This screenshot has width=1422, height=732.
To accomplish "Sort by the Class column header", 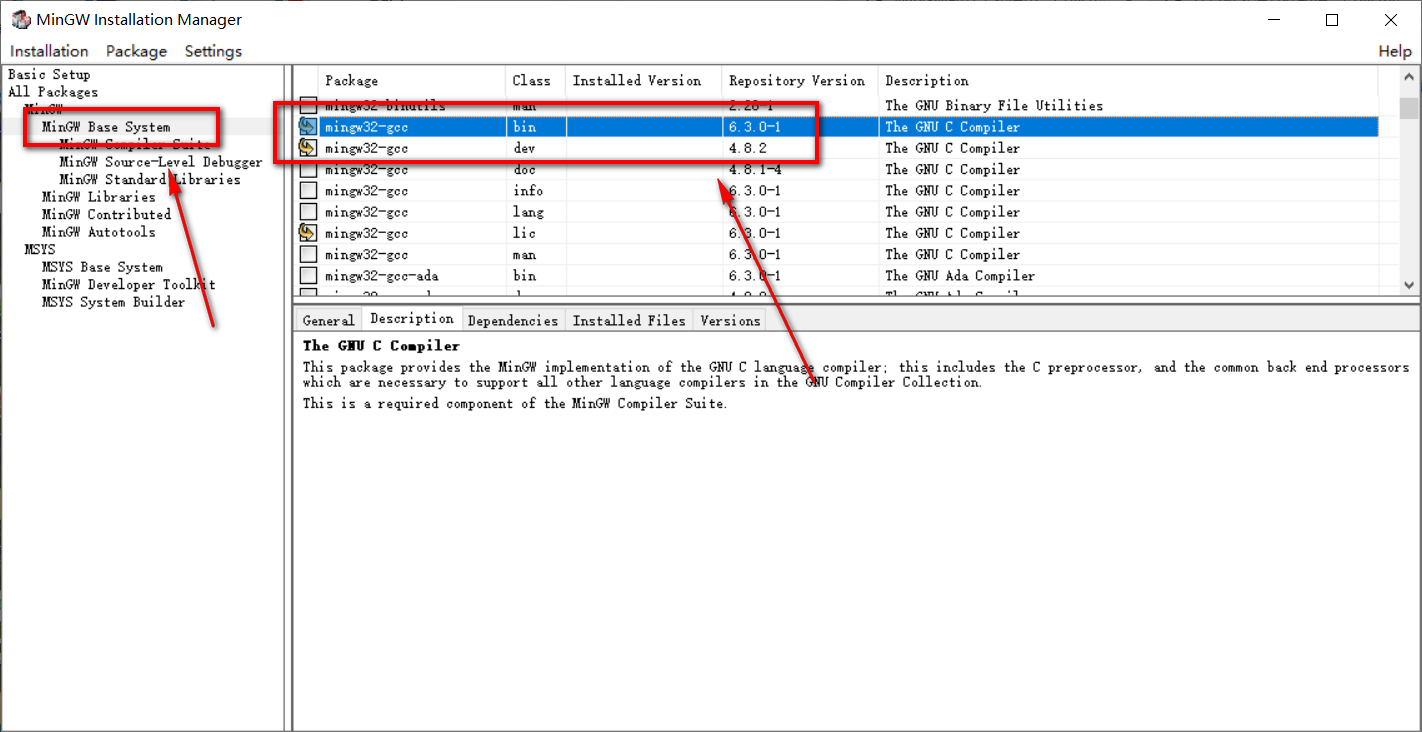I will coord(535,81).
